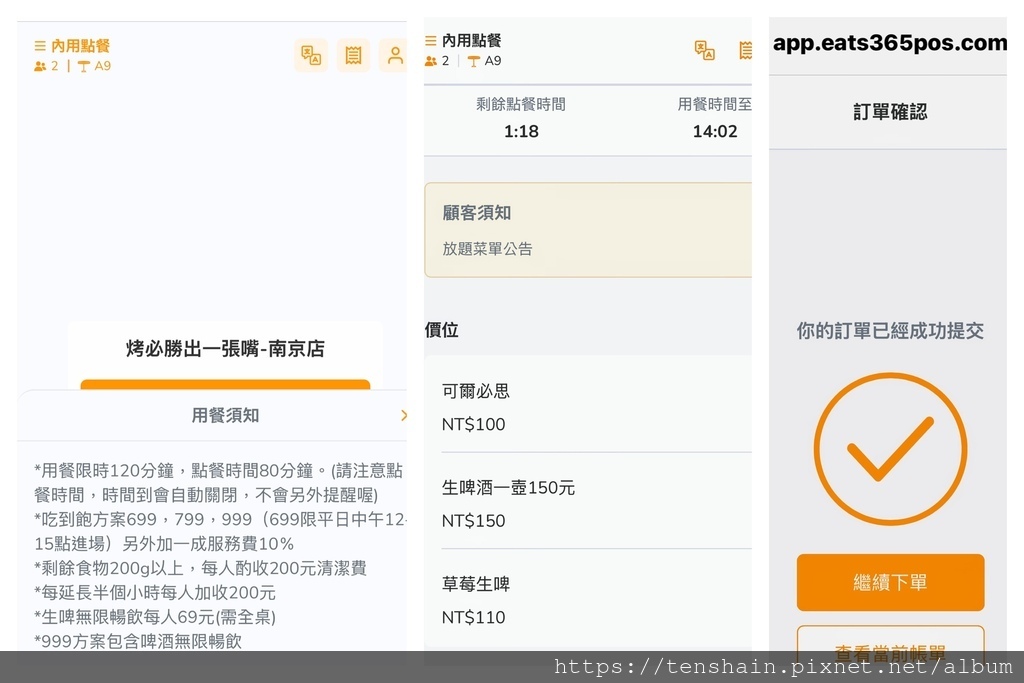Screen dimensions: 1024x683
Task: Click restaurant name 烤必勝出一張嘴-南京店
Action: pyautogui.click(x=225, y=349)
